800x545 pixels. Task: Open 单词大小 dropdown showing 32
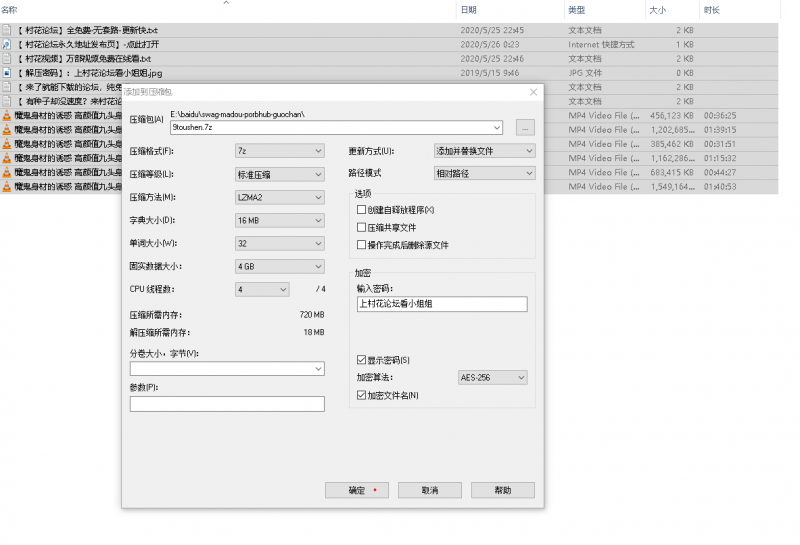click(x=280, y=243)
